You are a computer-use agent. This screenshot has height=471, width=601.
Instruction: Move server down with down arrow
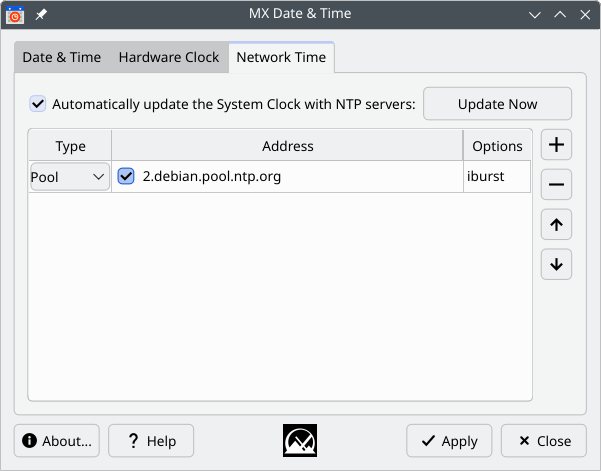click(556, 264)
